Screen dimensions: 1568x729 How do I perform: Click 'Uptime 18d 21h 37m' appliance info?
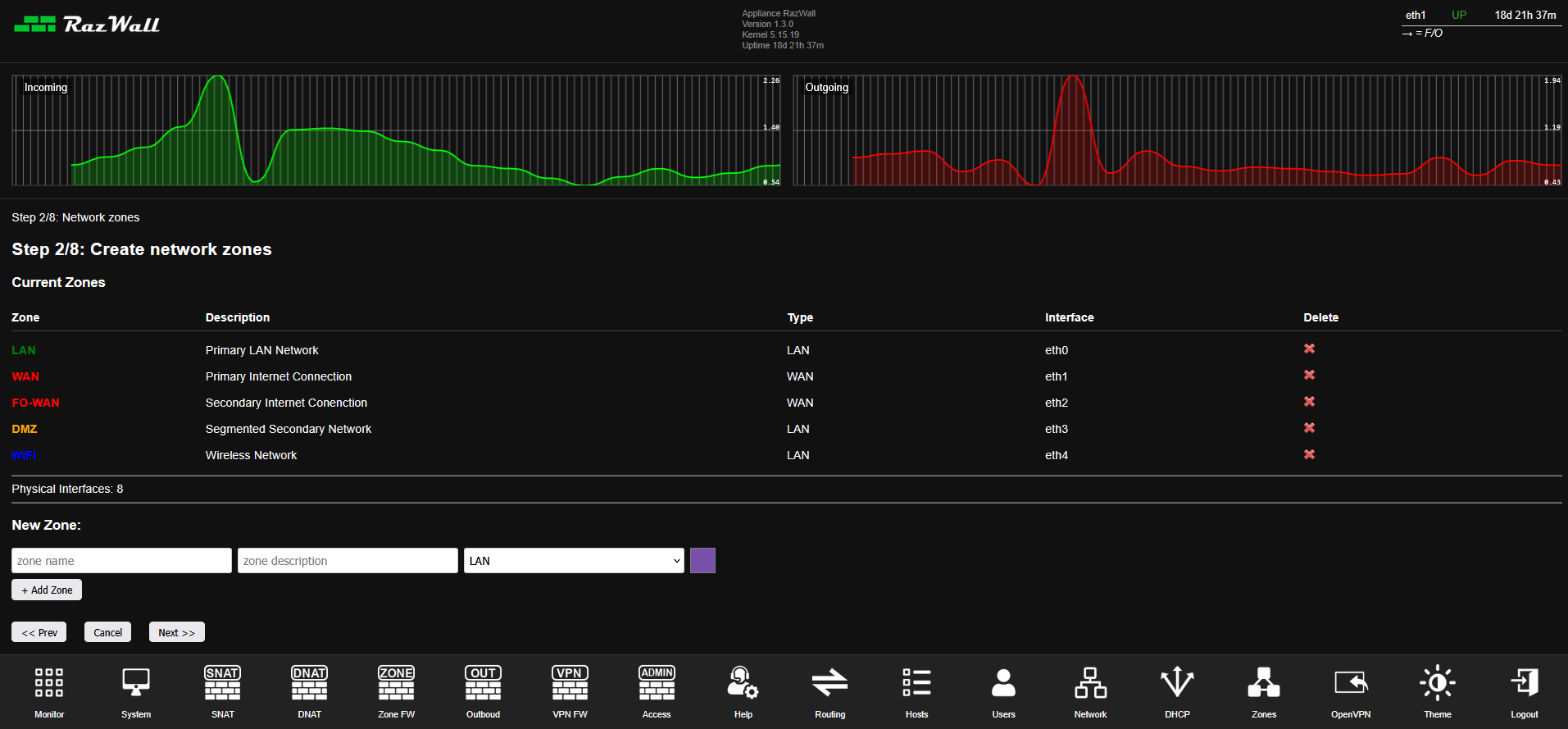783,45
